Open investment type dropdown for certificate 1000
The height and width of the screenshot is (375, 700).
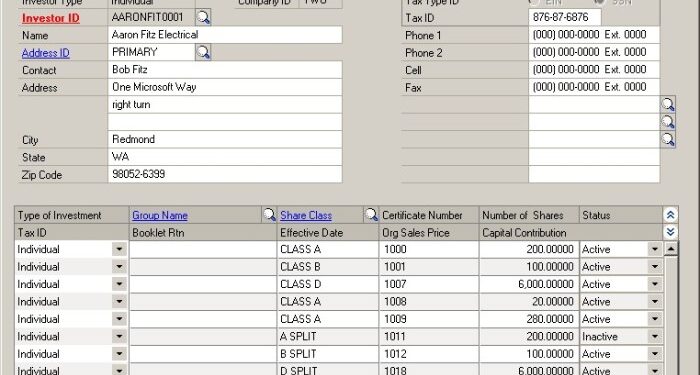pos(119,249)
